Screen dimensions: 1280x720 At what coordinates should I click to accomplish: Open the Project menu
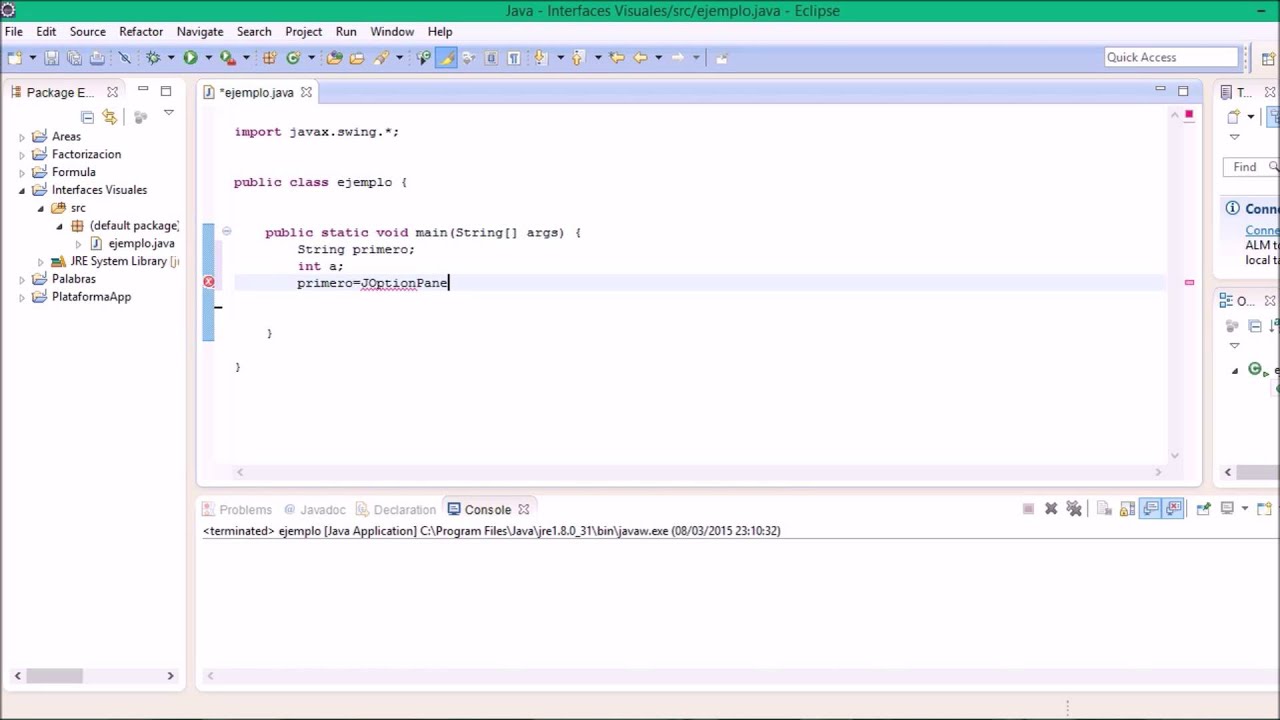click(x=304, y=32)
